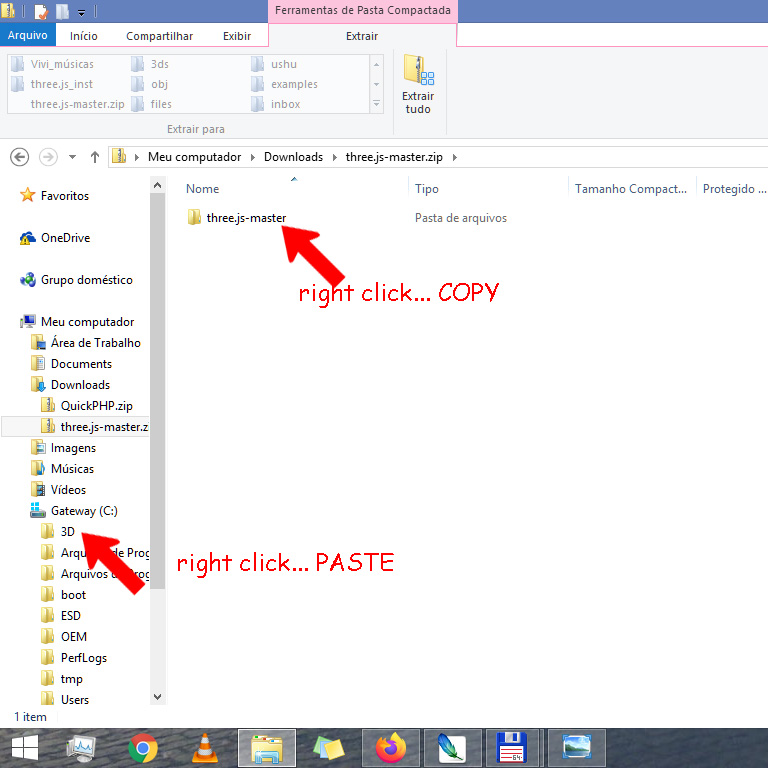The width and height of the screenshot is (768, 768).
Task: Sort by the Nome column header
Action: (x=203, y=189)
